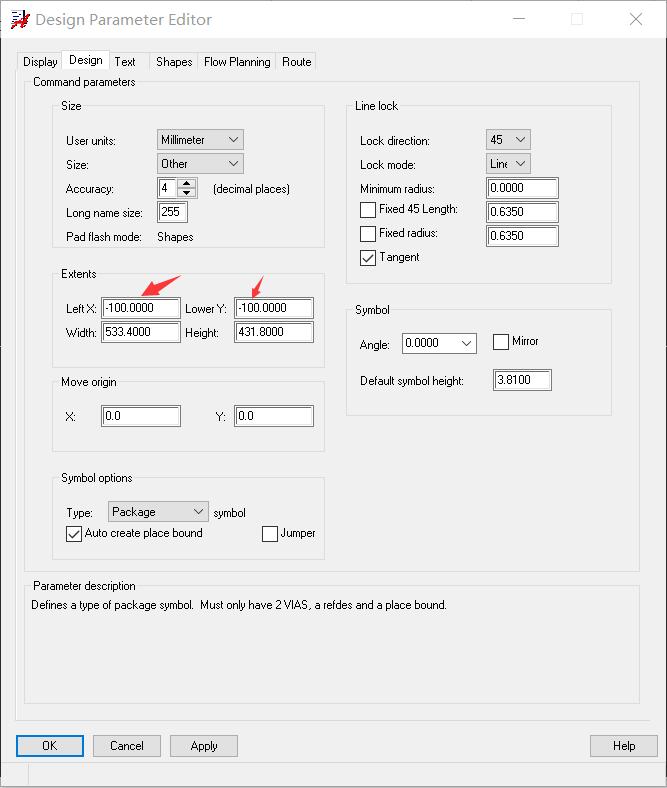Click the Cancel button
This screenshot has height=788, width=667.
[x=127, y=746]
